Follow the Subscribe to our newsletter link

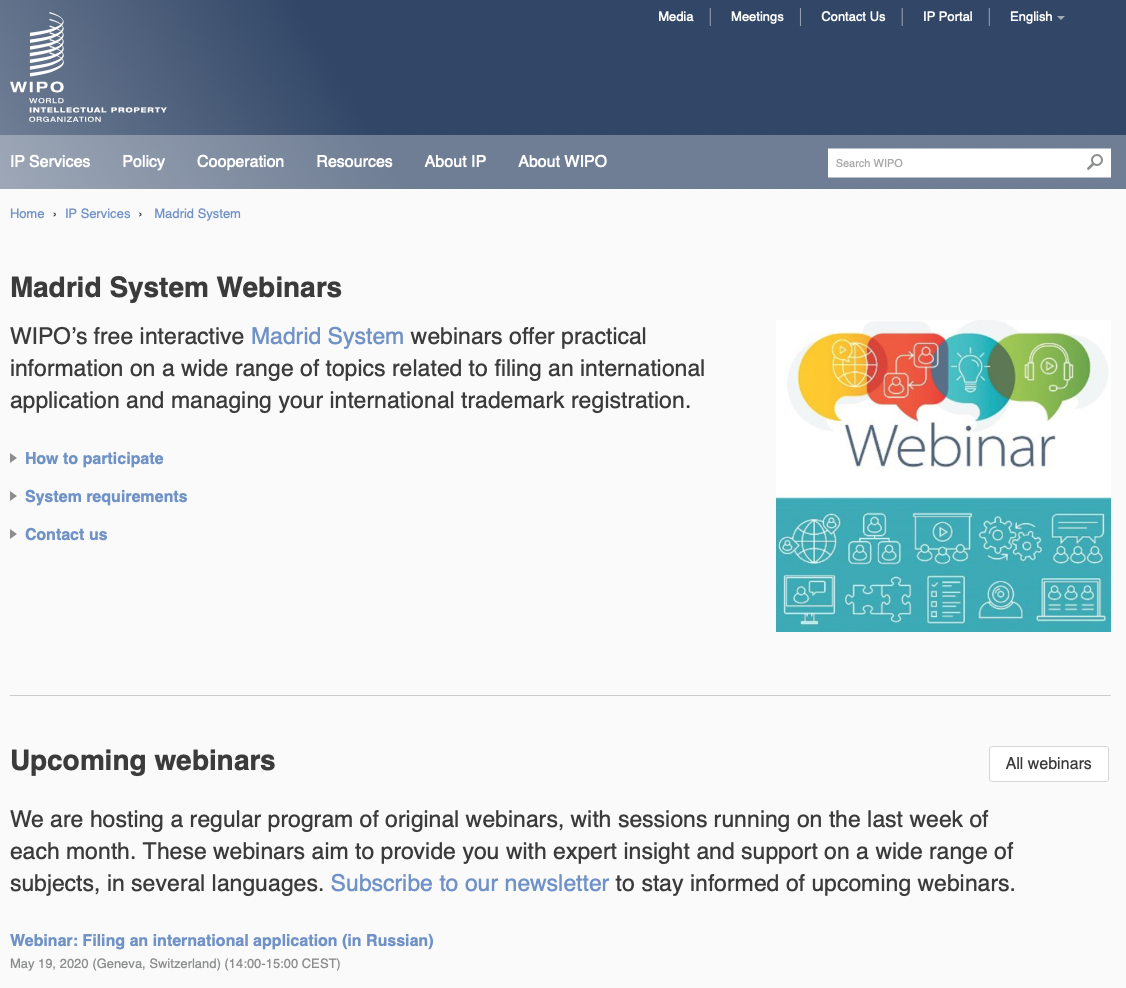coord(470,883)
